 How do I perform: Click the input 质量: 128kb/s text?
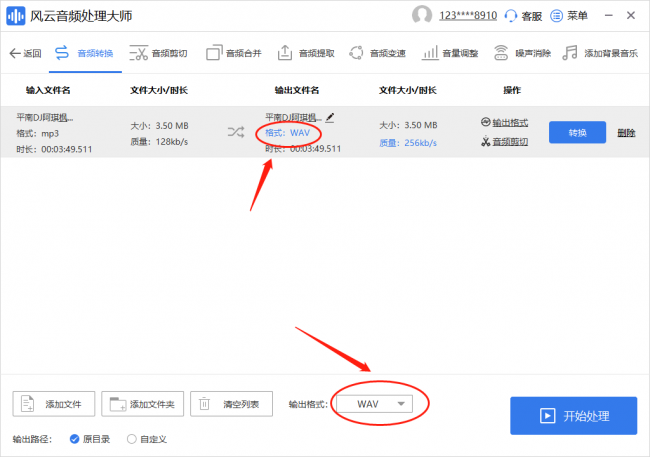tap(159, 142)
